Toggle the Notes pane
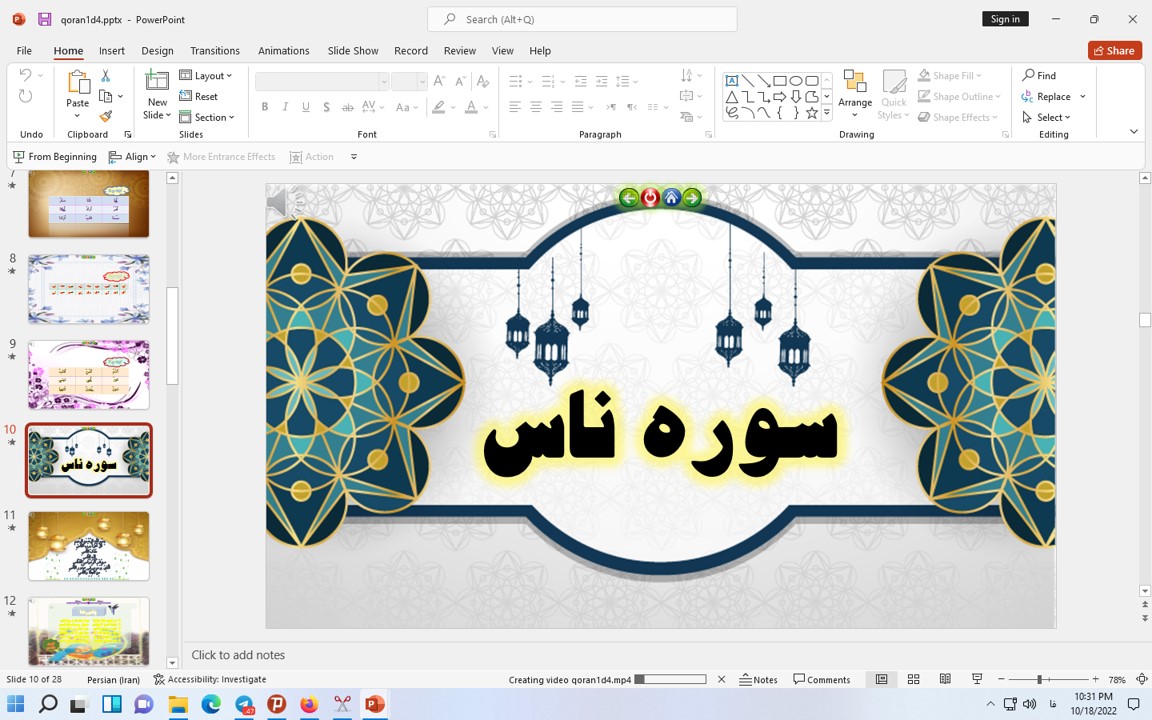 (x=759, y=679)
